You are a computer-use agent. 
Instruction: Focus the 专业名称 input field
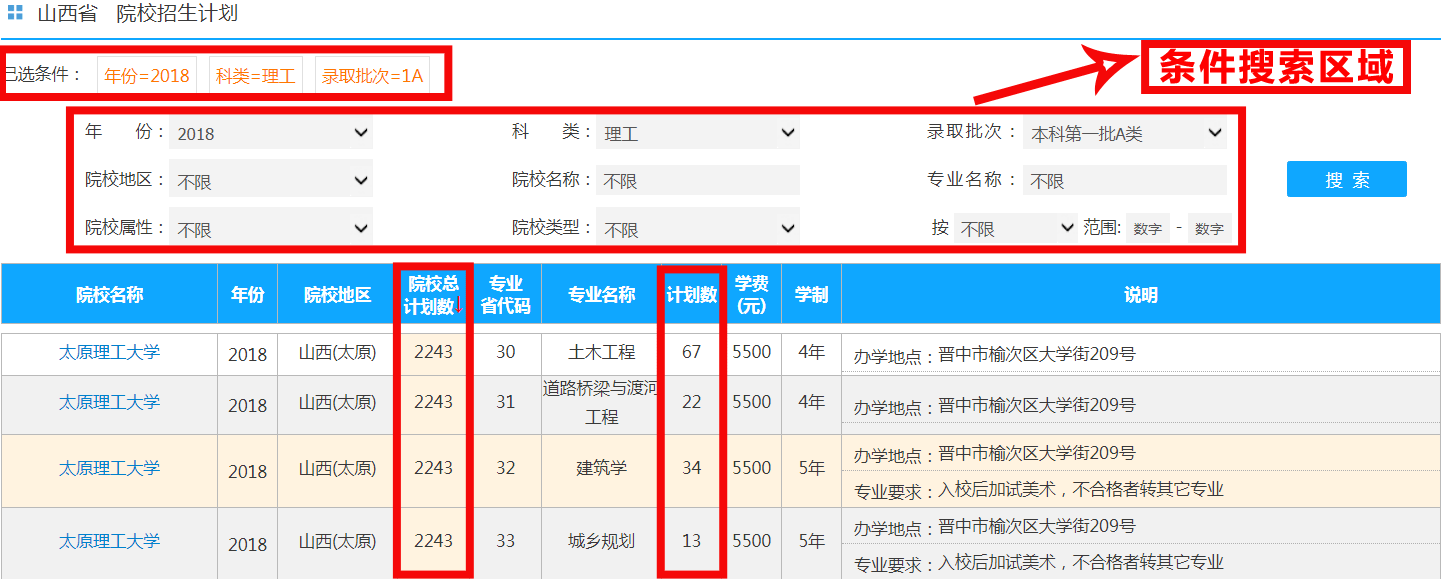(1124, 181)
